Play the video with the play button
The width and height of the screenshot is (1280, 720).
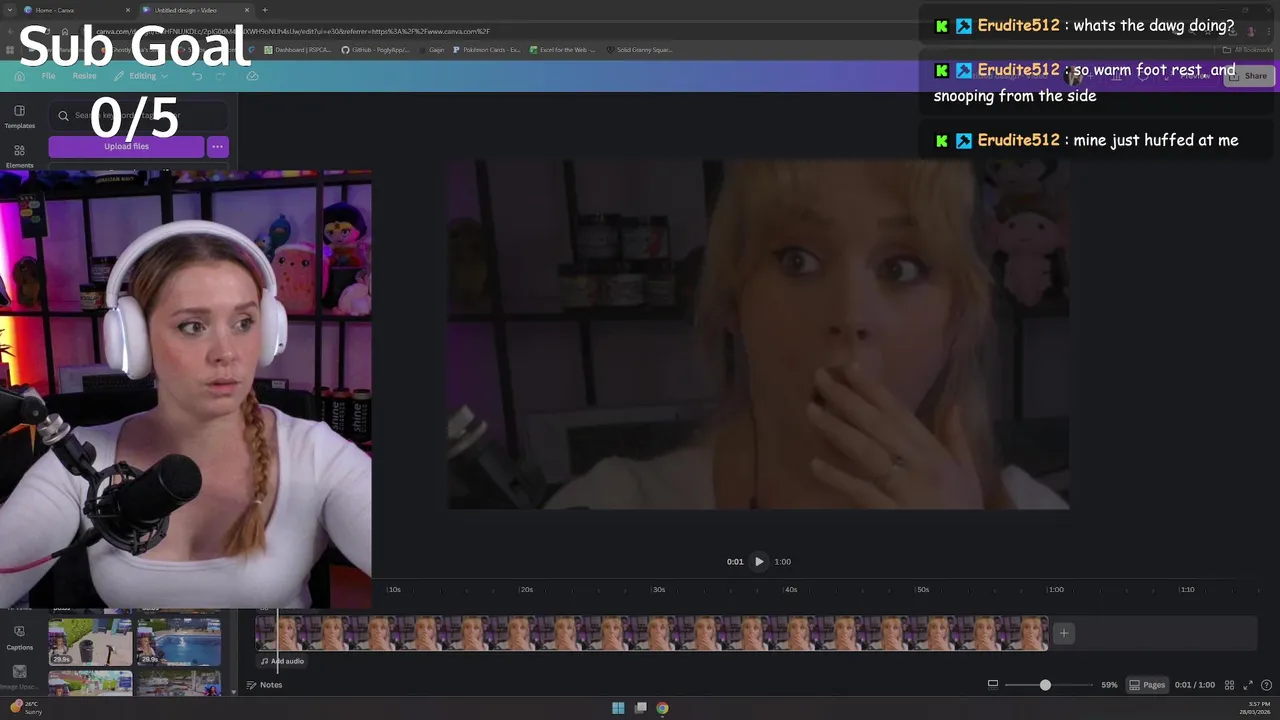(x=759, y=561)
